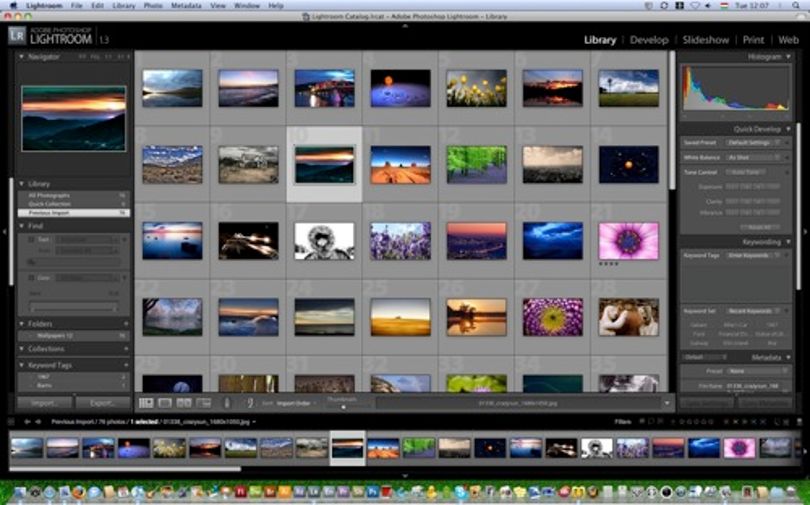Enable the Date checkbox in Find panel
The width and height of the screenshot is (810, 505).
pyautogui.click(x=31, y=278)
